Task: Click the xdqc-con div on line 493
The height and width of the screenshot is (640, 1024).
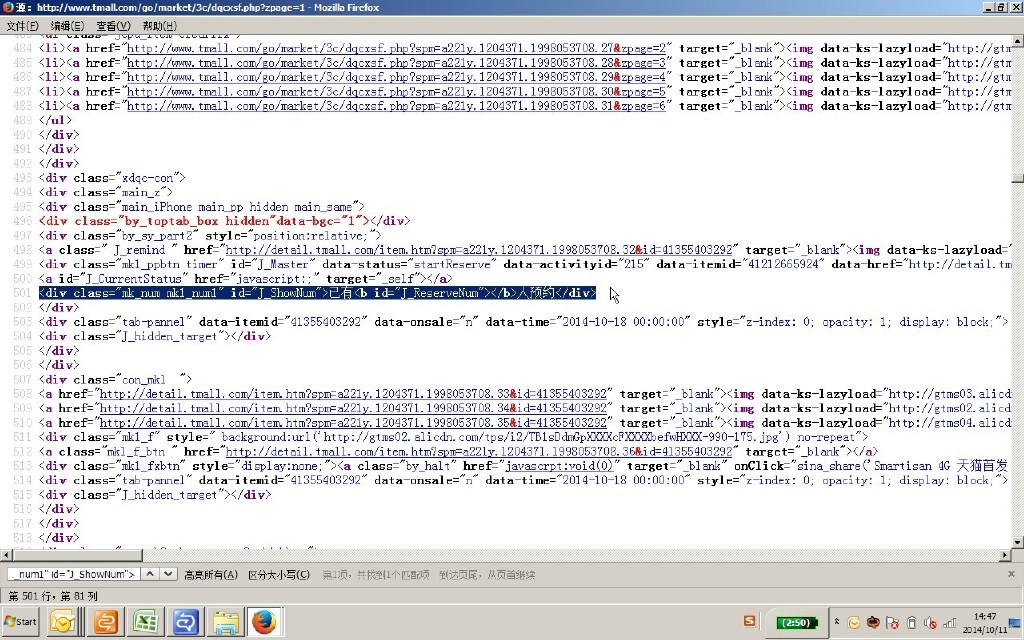Action: coord(112,178)
